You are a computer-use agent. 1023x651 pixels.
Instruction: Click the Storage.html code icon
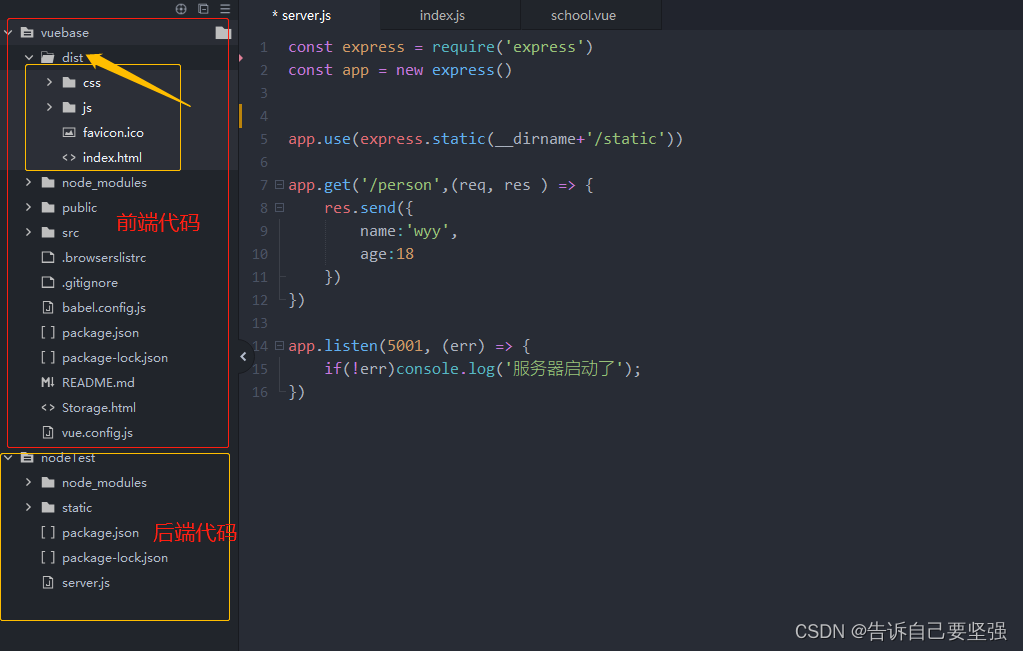[x=48, y=408]
